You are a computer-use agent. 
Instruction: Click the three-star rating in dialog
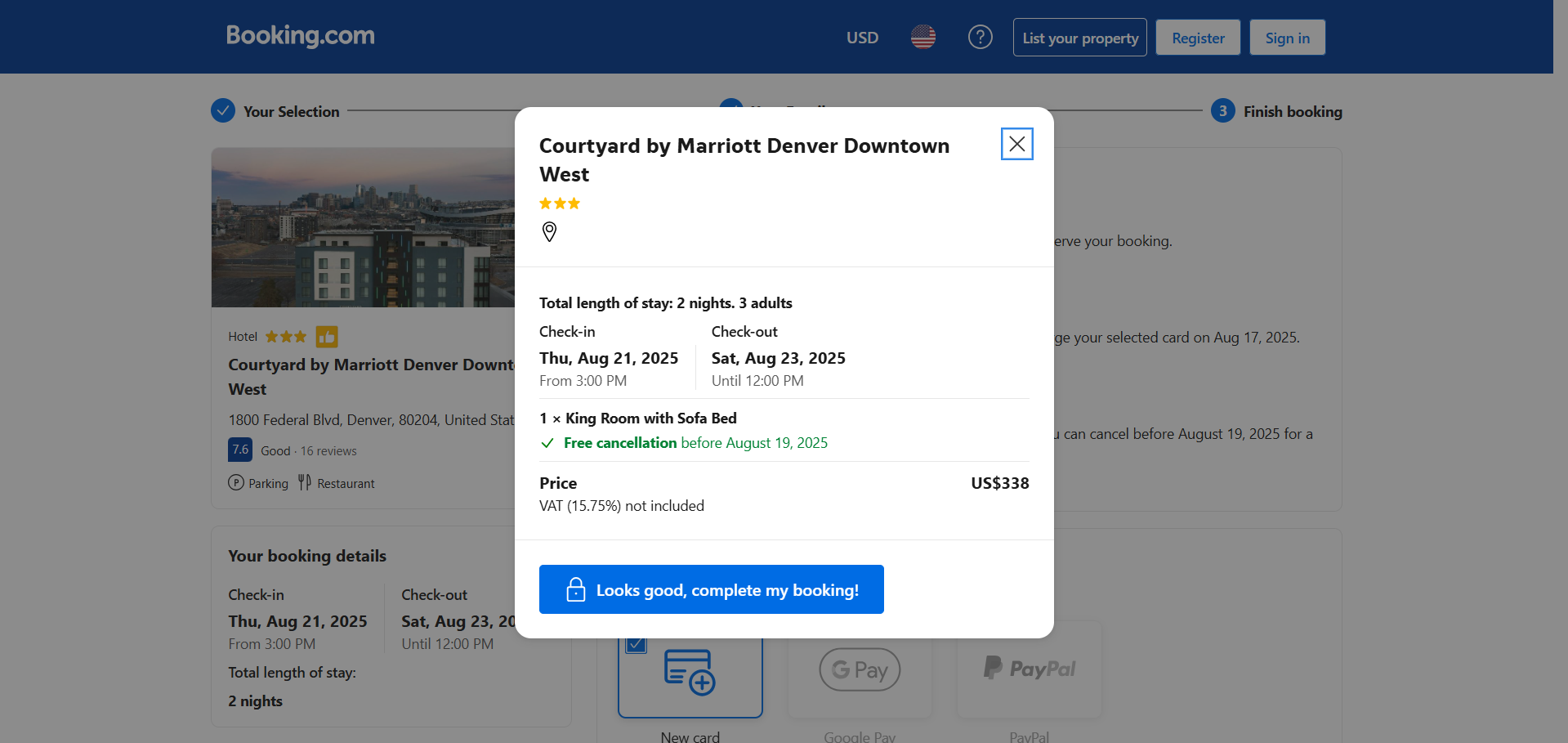pos(560,204)
